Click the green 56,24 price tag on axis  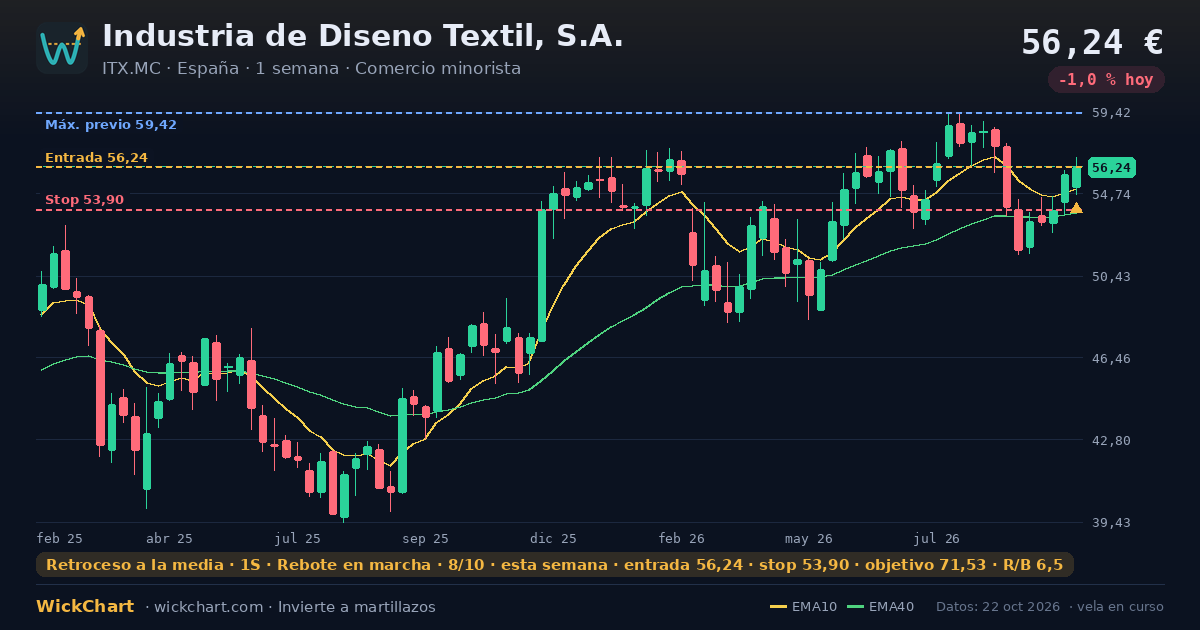[x=1112, y=168]
